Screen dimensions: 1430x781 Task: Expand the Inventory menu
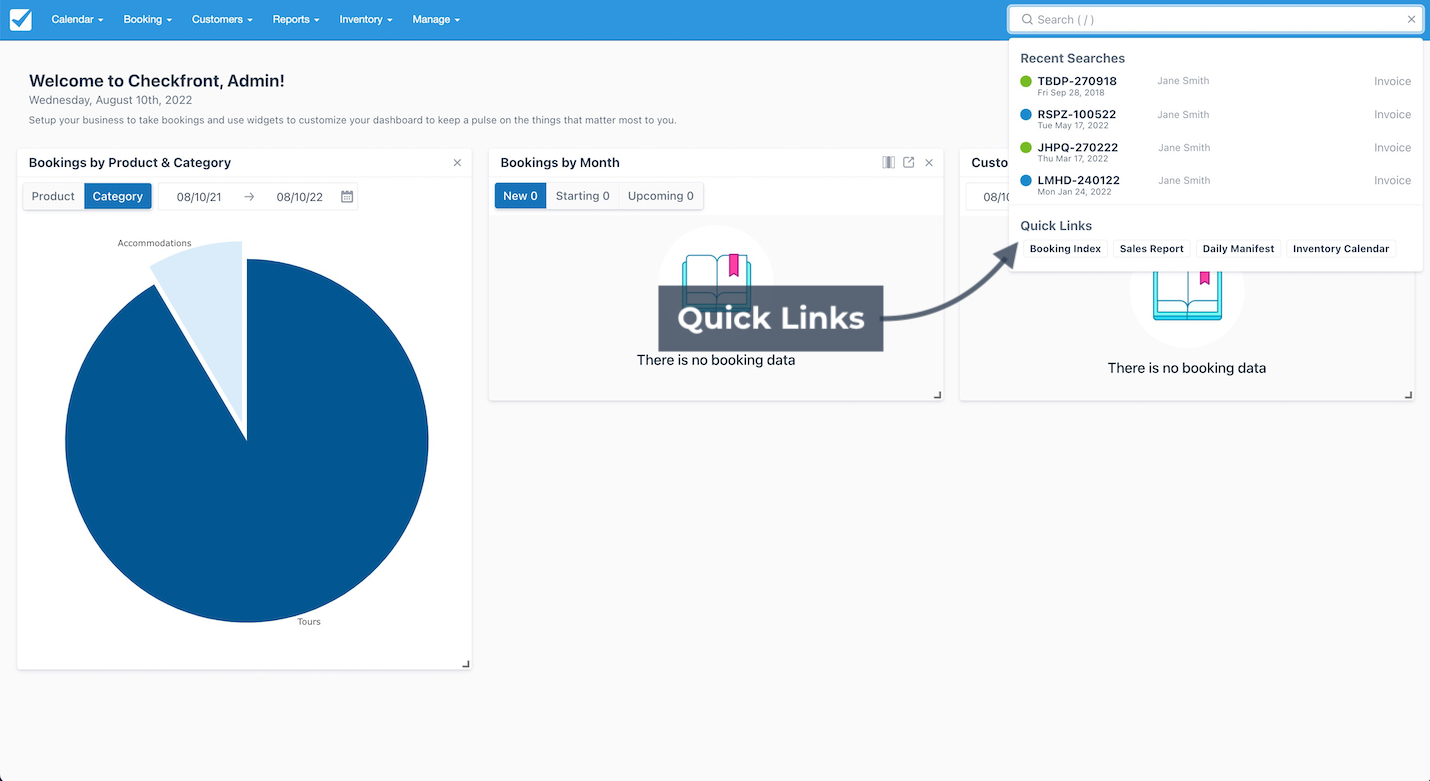[366, 19]
